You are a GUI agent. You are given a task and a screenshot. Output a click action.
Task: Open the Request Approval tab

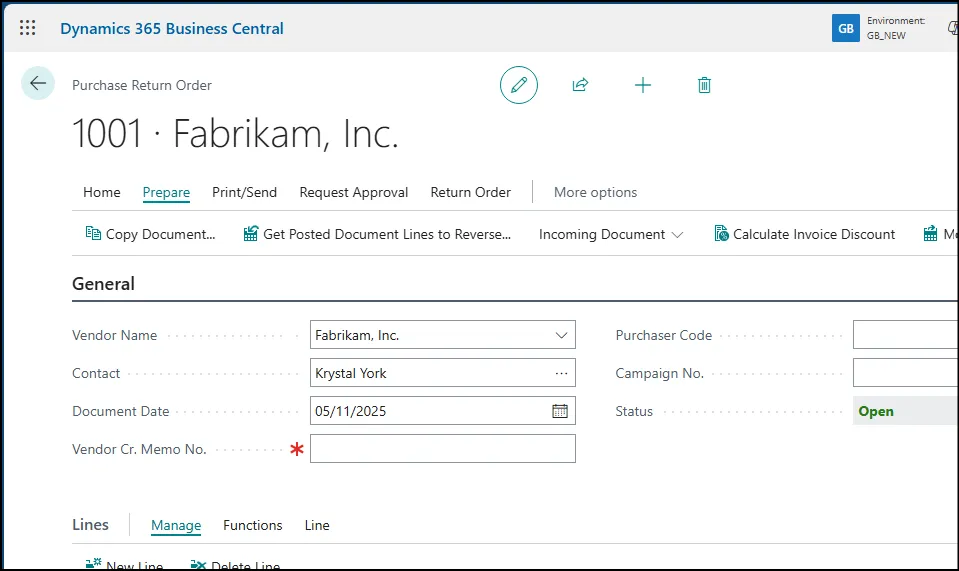(354, 193)
